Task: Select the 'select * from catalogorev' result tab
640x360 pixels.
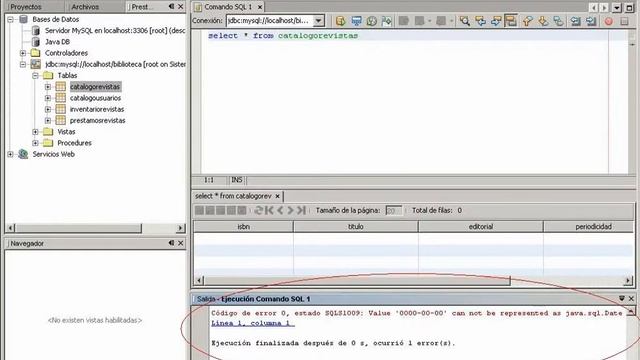Action: tap(233, 196)
